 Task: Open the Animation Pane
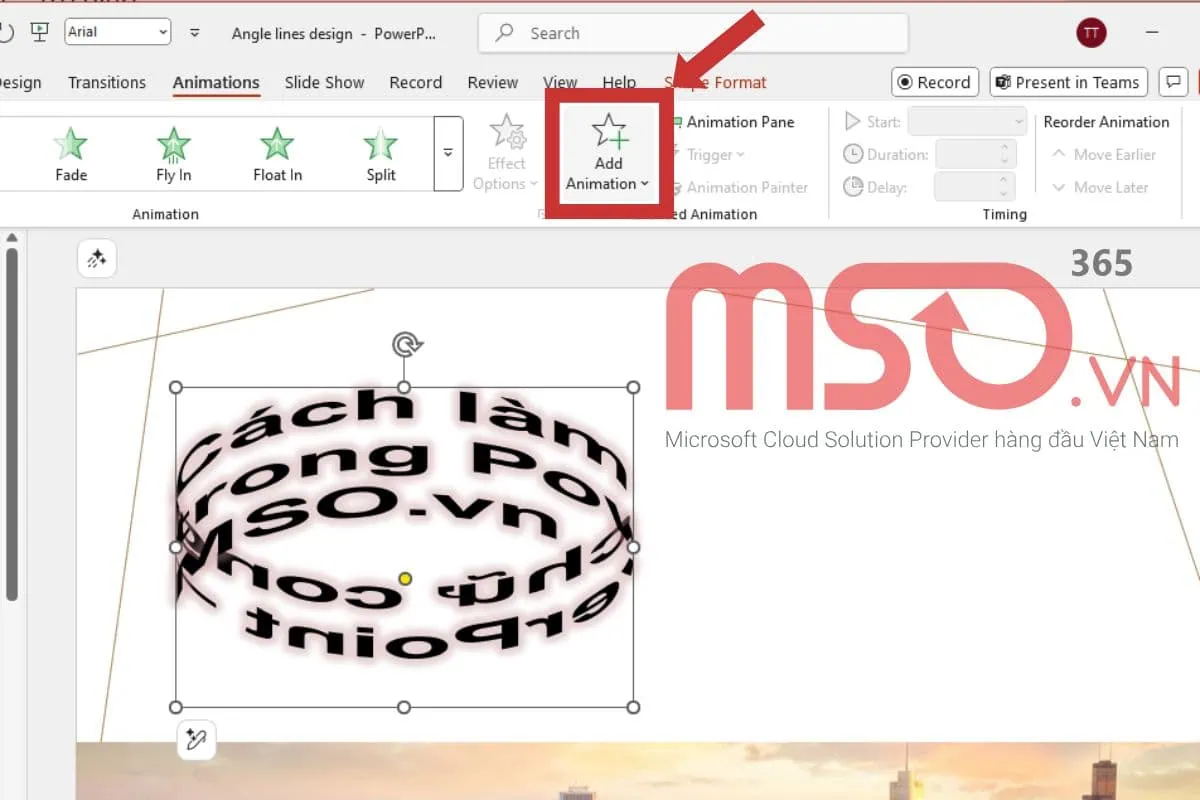coord(739,122)
